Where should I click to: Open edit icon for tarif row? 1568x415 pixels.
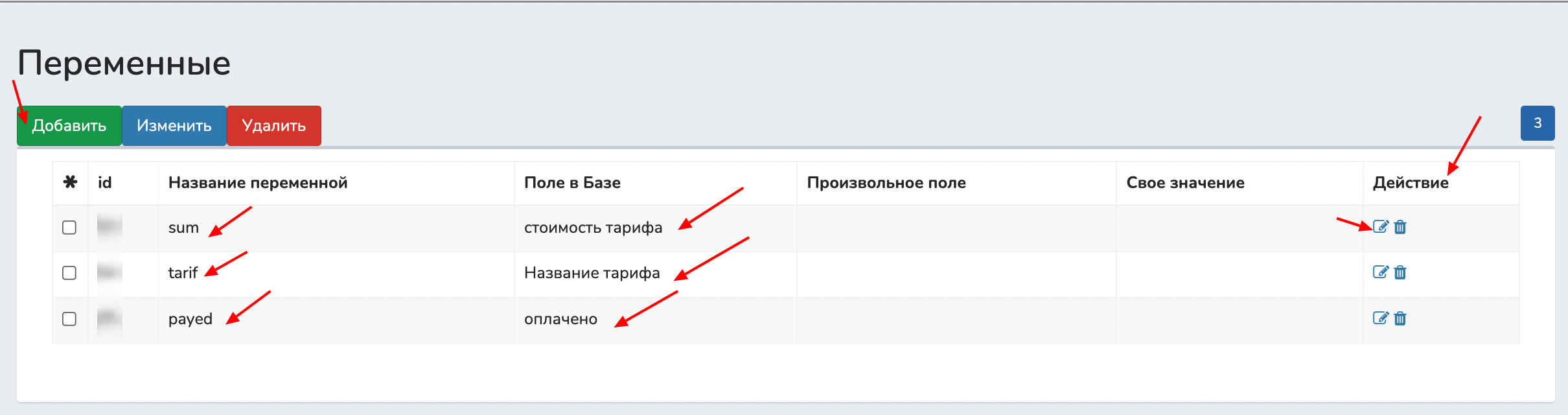coord(1380,272)
